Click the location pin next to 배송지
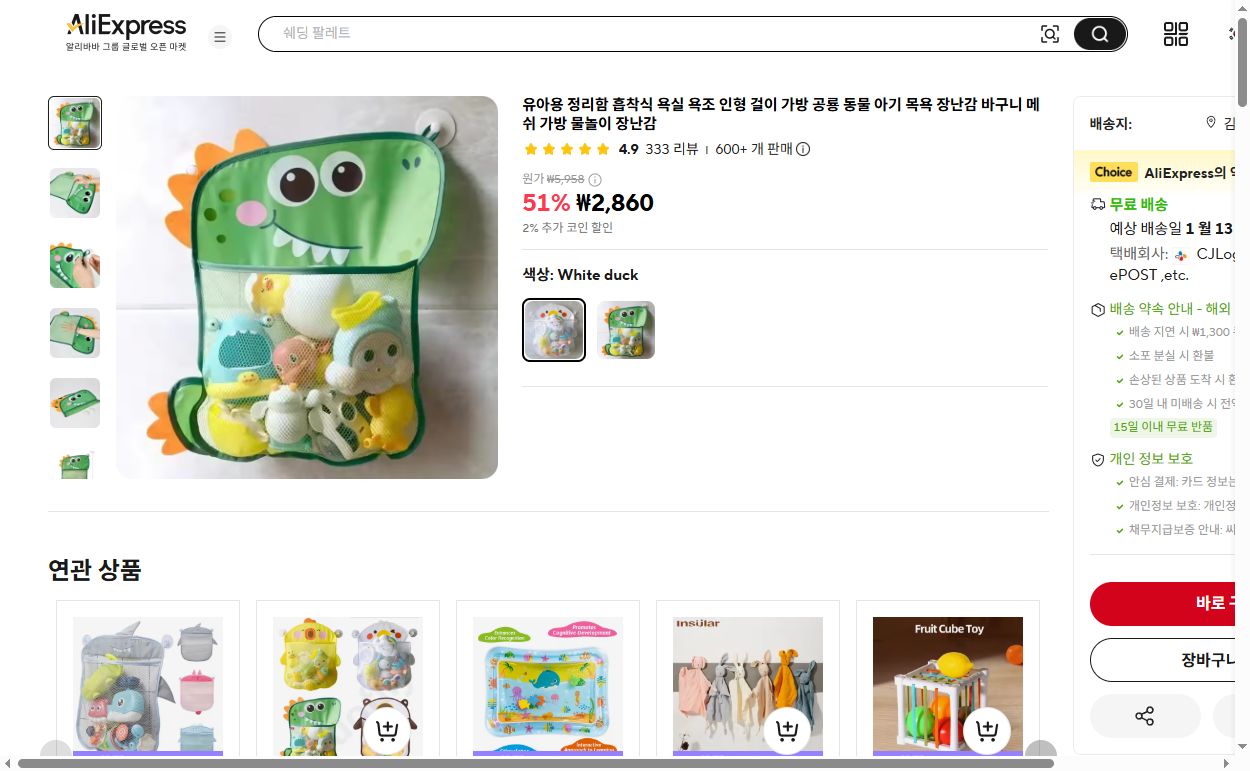Viewport: 1250px width, 771px height. click(x=1210, y=123)
